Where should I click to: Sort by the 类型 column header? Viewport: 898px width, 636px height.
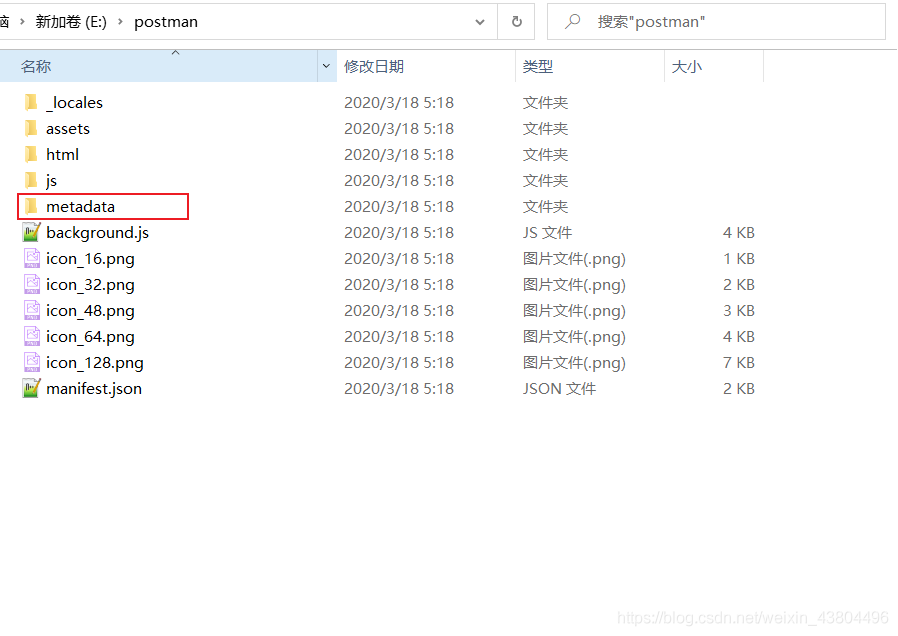pos(590,66)
